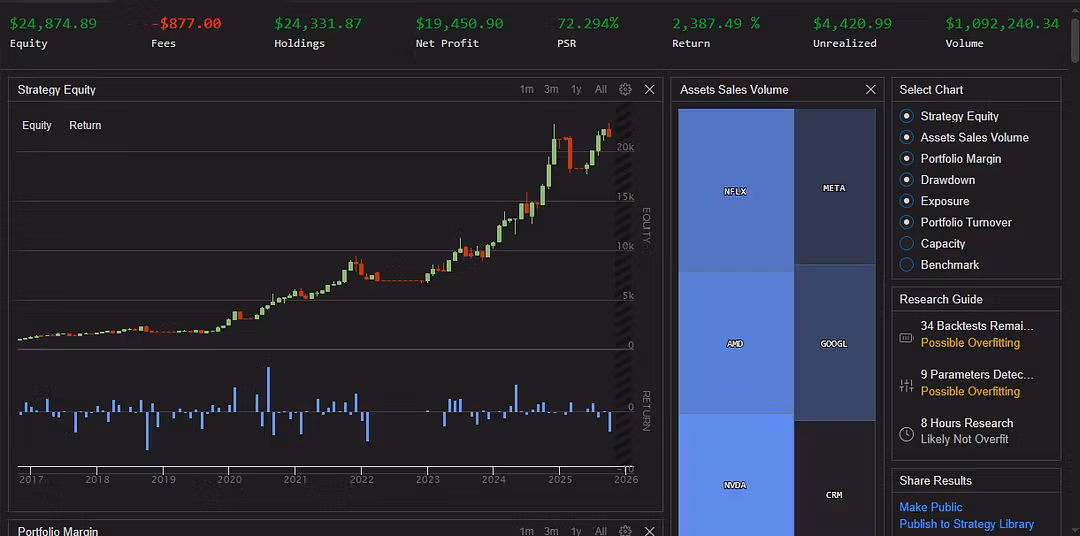Enable the Capacity chart option
Screen dimensions: 1080x536
coord(907,244)
